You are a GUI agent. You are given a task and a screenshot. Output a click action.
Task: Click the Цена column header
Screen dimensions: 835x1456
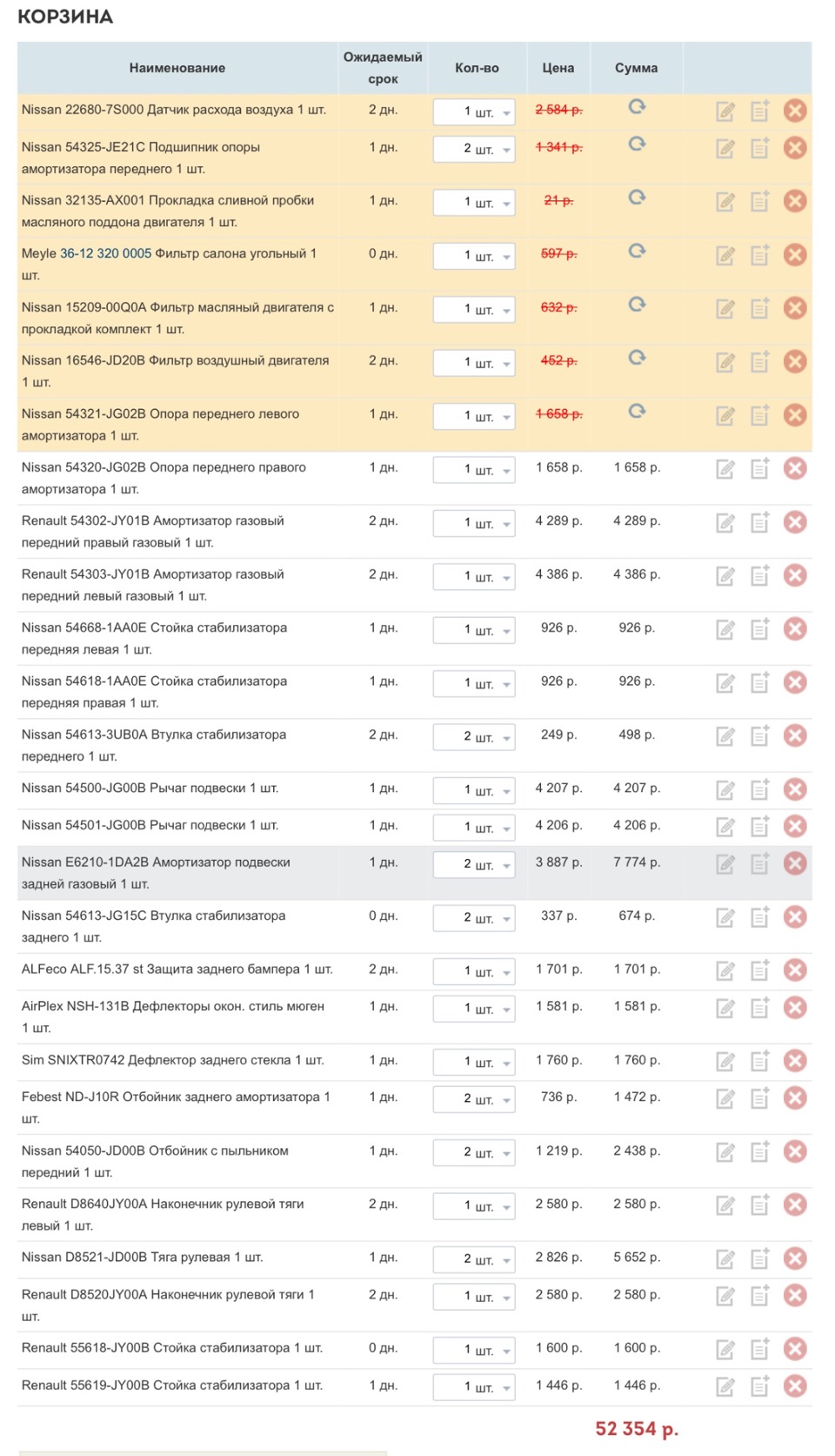pos(558,68)
